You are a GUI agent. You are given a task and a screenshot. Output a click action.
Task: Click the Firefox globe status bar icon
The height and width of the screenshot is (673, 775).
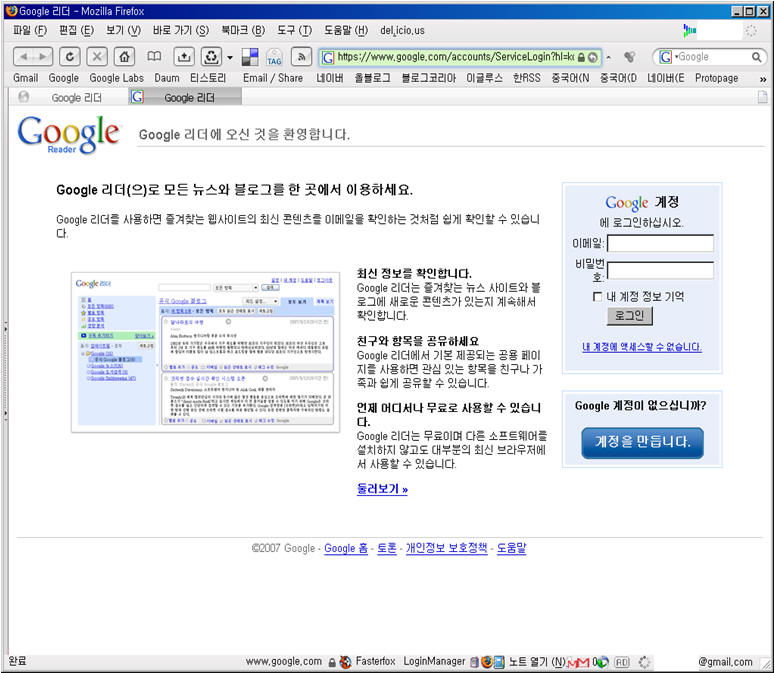pos(487,662)
